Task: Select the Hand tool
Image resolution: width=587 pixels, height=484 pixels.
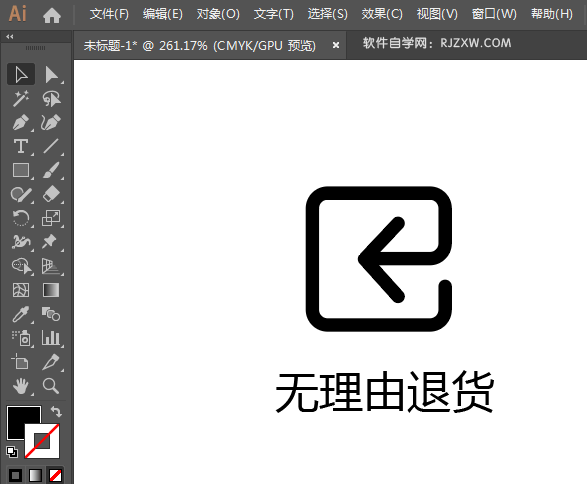Action: click(21, 386)
